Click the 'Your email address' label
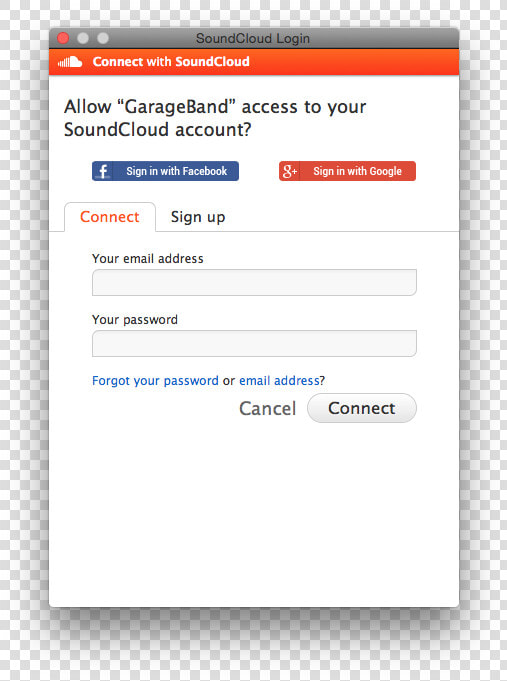Image resolution: width=507 pixels, height=681 pixels. 148,259
